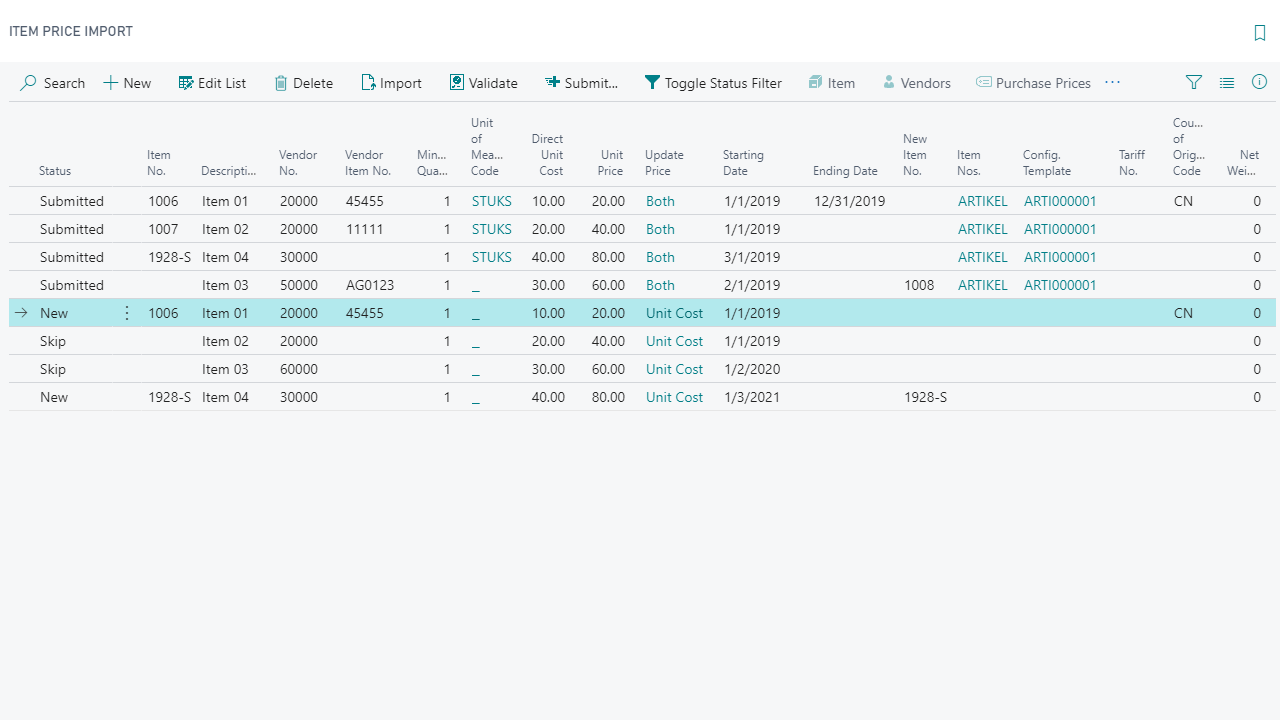Image resolution: width=1280 pixels, height=720 pixels.
Task: Open row options for selected New row
Action: coord(127,313)
